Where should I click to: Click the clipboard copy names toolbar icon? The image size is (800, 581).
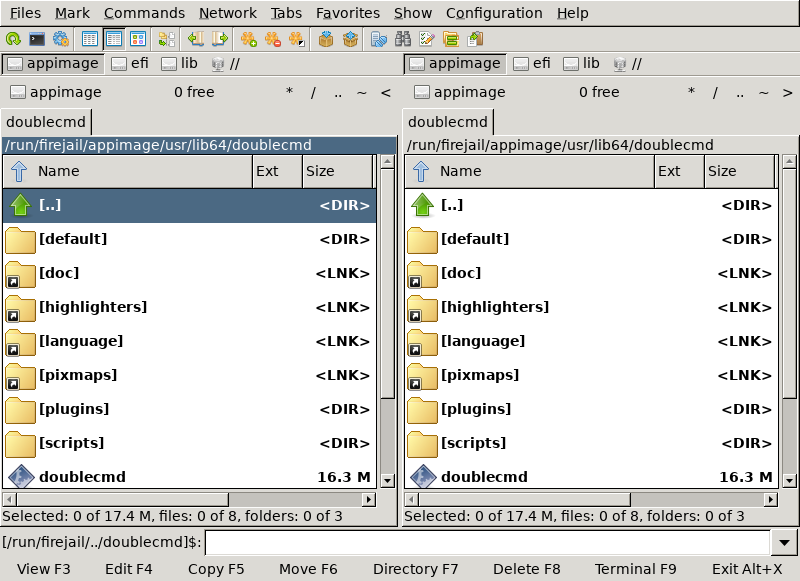pyautogui.click(x=475, y=39)
